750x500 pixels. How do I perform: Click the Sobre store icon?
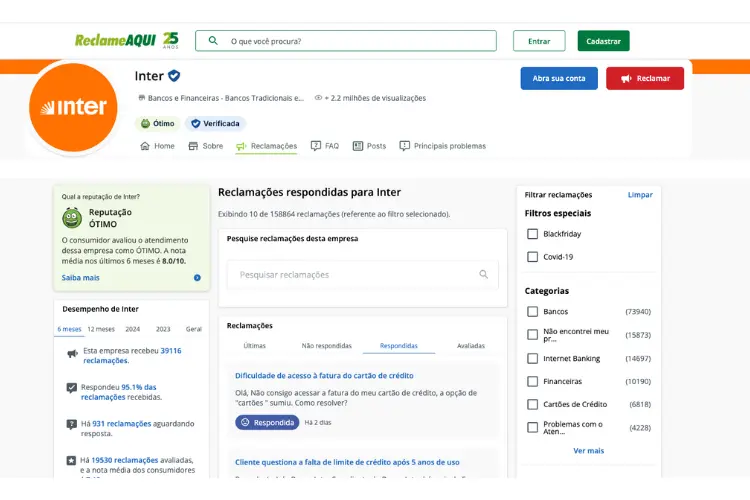click(x=193, y=146)
